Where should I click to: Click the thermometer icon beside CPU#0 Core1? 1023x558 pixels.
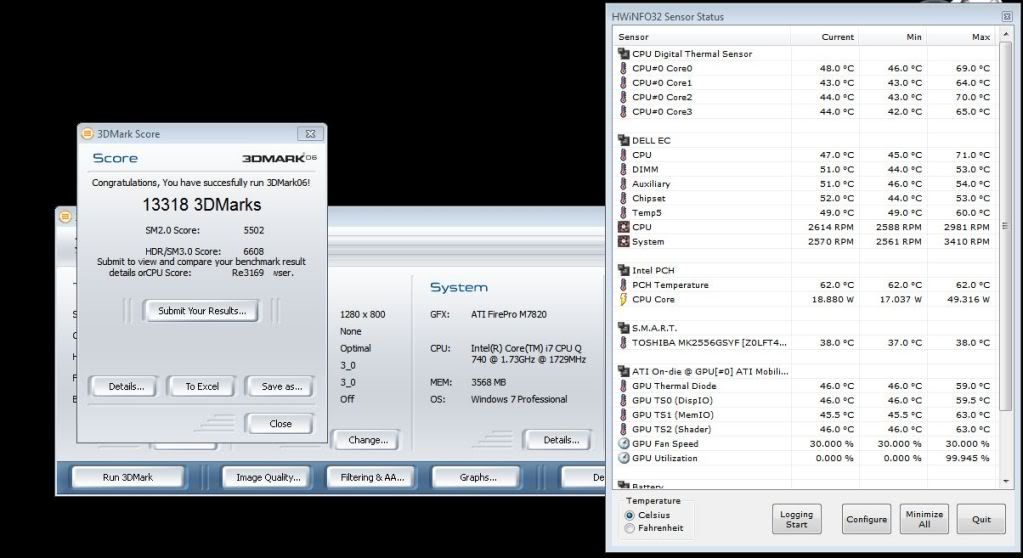[623, 82]
